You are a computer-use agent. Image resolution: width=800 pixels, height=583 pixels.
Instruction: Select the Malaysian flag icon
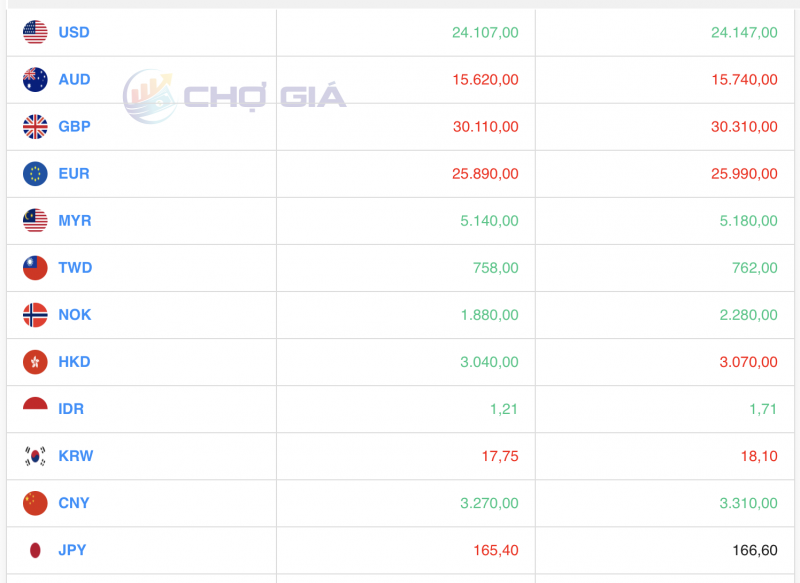pyautogui.click(x=35, y=220)
